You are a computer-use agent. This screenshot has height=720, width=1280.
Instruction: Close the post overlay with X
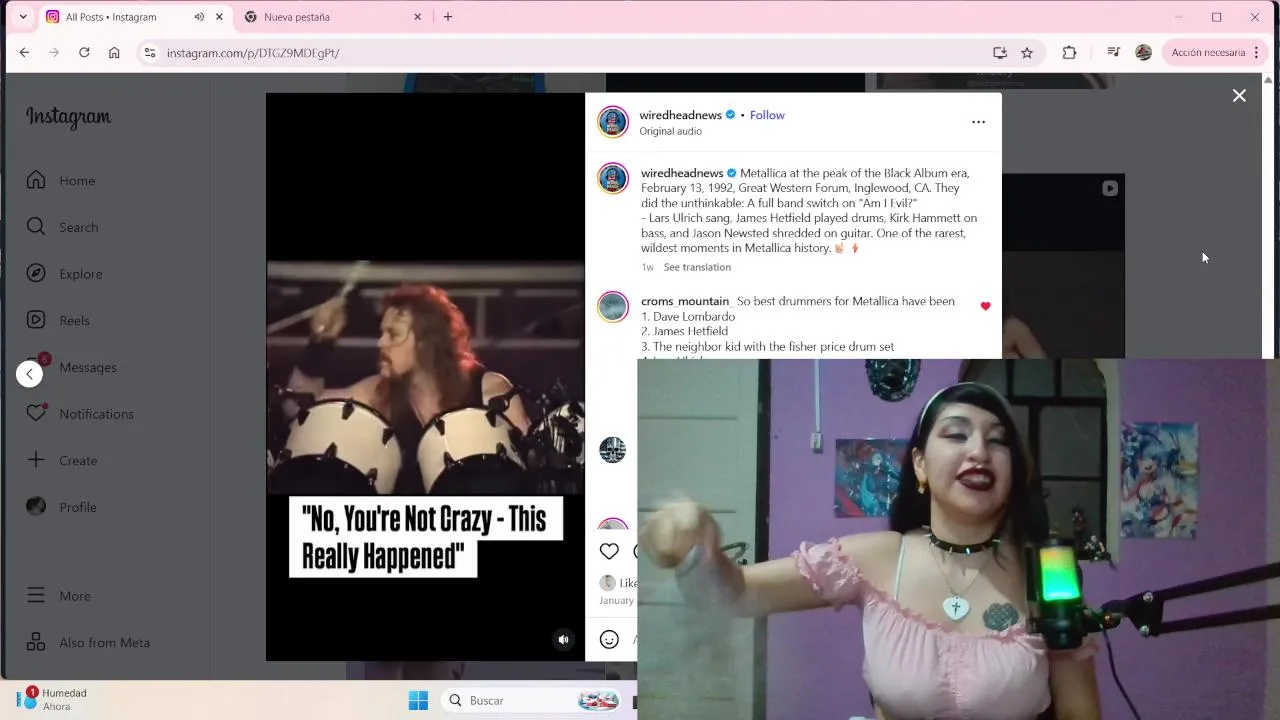pyautogui.click(x=1239, y=96)
